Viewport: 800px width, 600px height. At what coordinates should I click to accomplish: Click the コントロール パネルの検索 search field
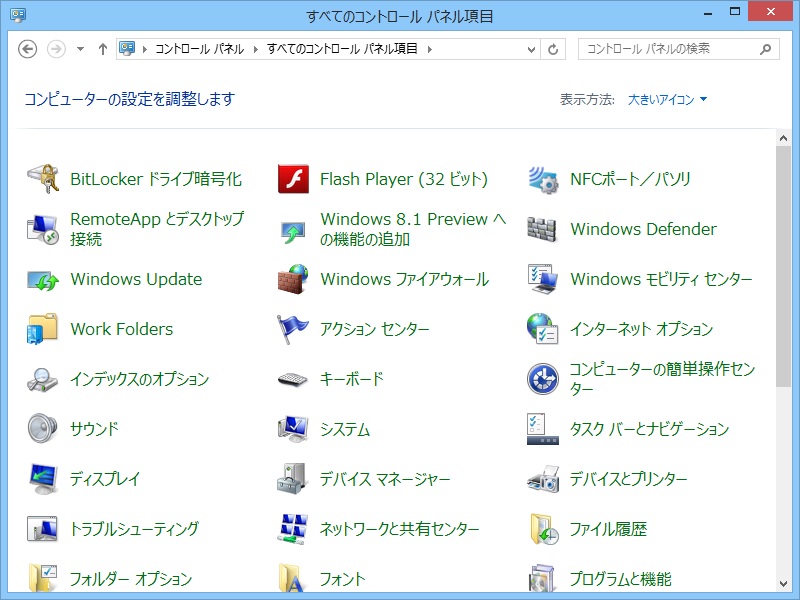[x=668, y=49]
